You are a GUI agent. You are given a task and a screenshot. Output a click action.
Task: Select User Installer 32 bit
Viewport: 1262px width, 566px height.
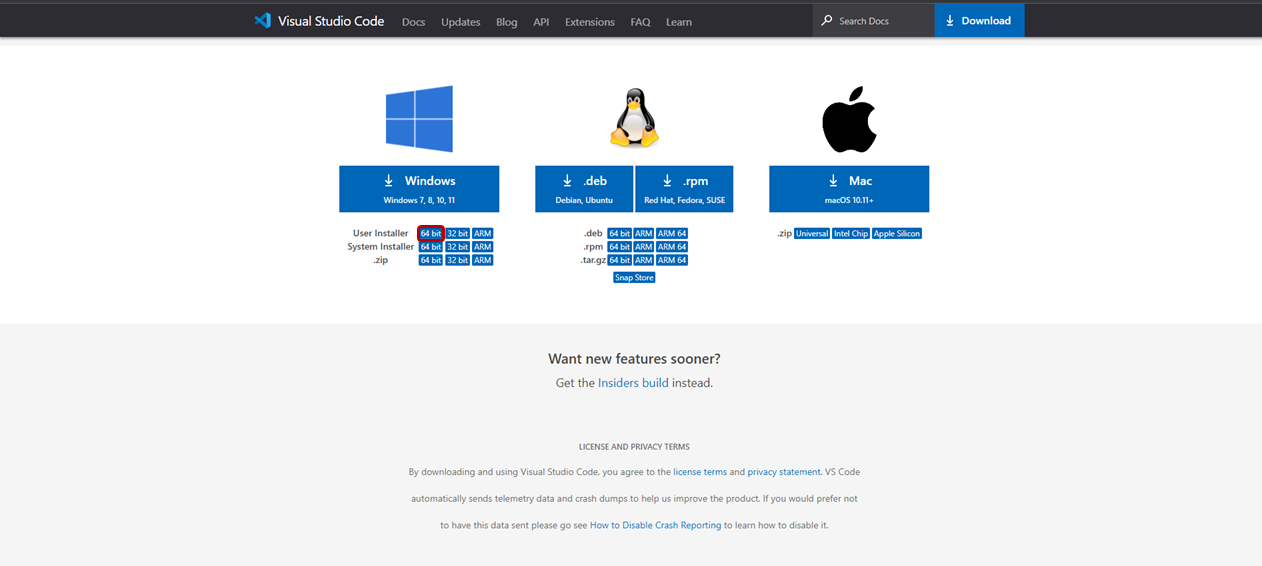pyautogui.click(x=458, y=234)
